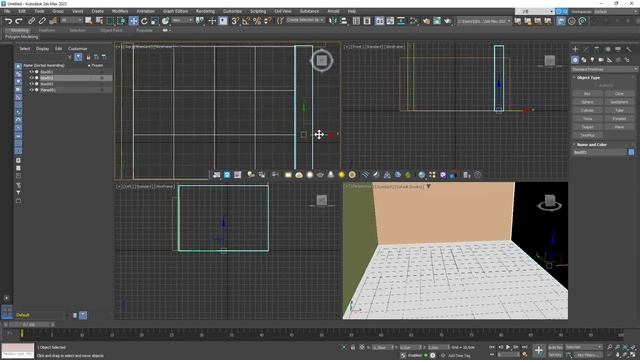
Task: Activate the Select and Scale tool
Action: [x=155, y=21]
